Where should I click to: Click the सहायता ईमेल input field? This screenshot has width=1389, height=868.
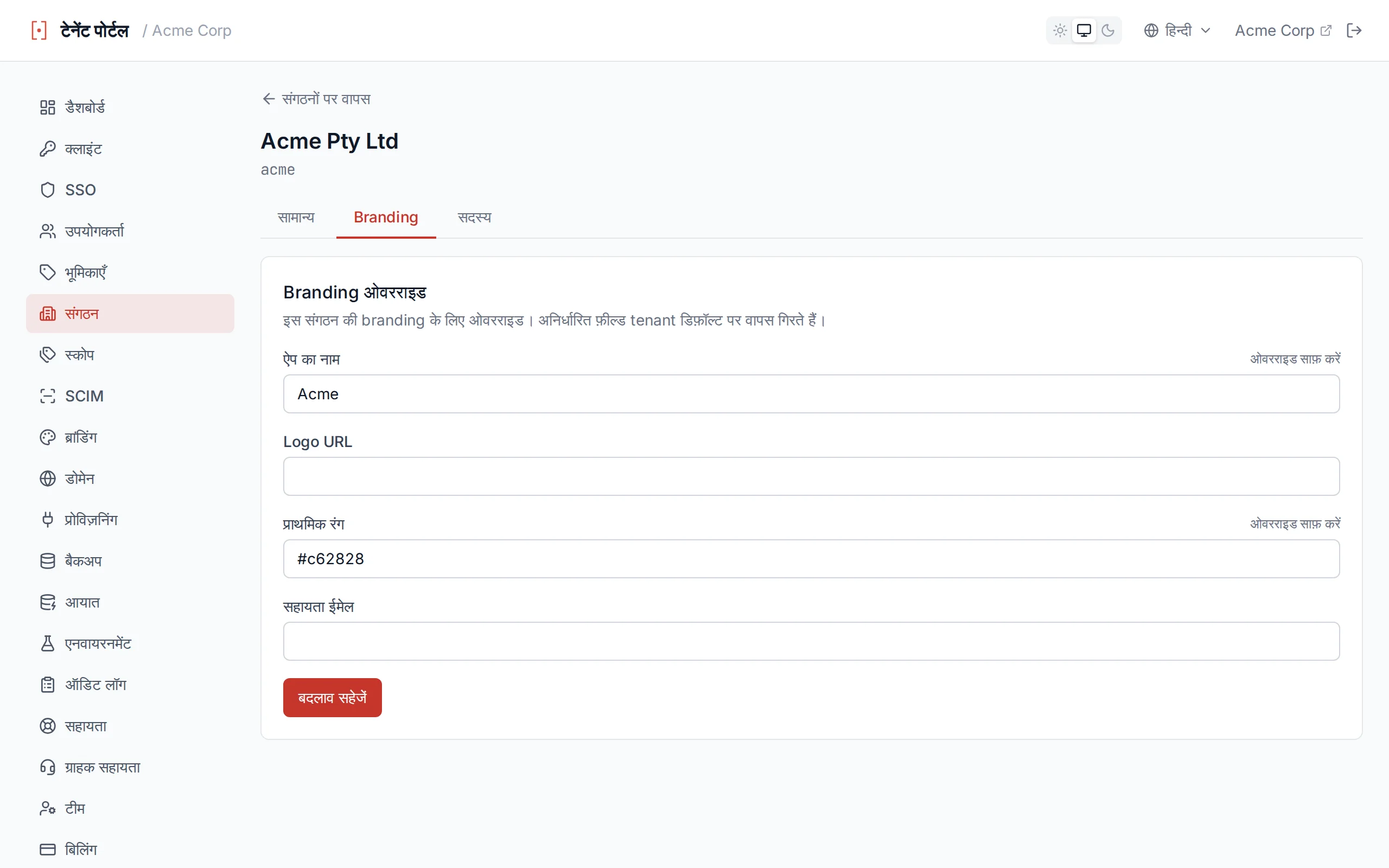pos(811,641)
